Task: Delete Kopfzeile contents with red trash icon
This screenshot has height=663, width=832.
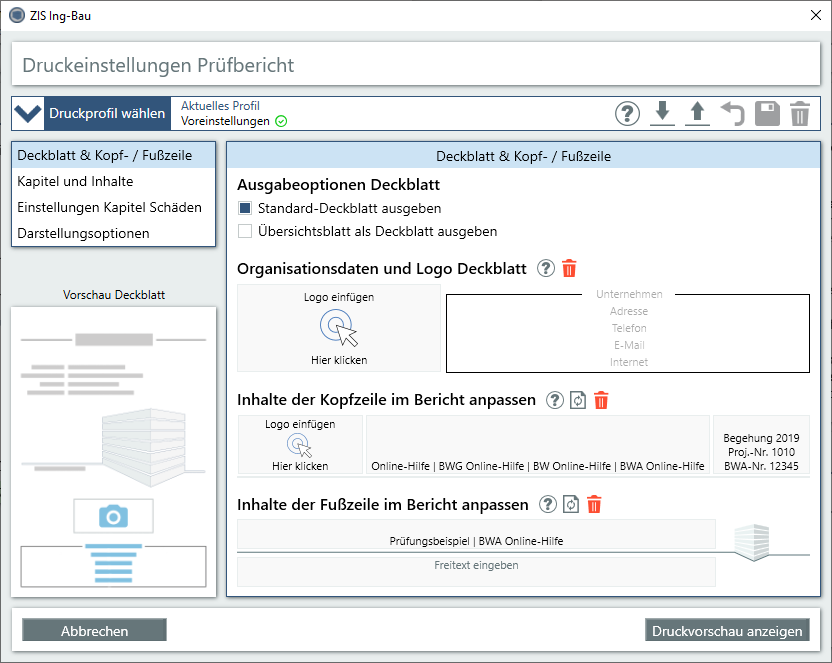Action: pos(601,400)
